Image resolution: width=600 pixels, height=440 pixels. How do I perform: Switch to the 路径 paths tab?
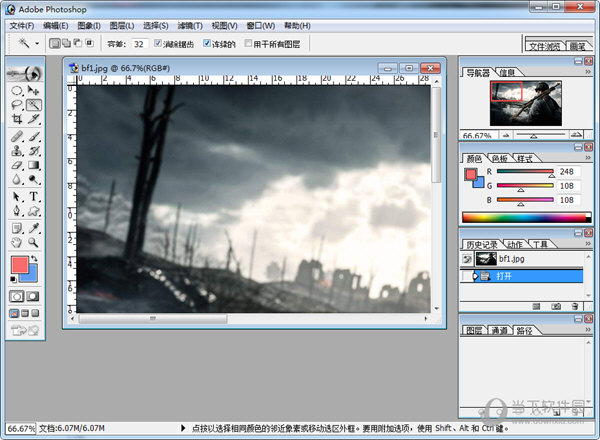524,330
